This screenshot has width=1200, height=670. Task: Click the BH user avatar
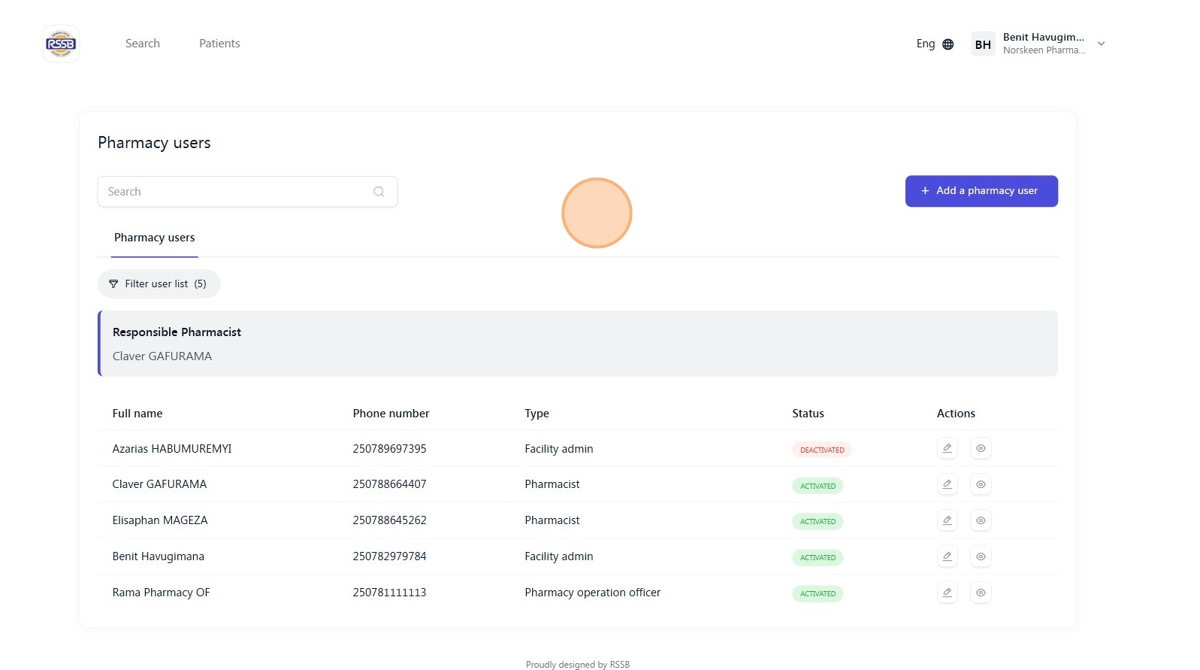click(983, 44)
